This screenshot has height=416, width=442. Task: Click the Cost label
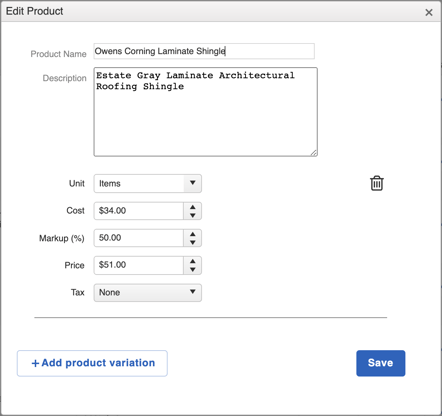[75, 211]
